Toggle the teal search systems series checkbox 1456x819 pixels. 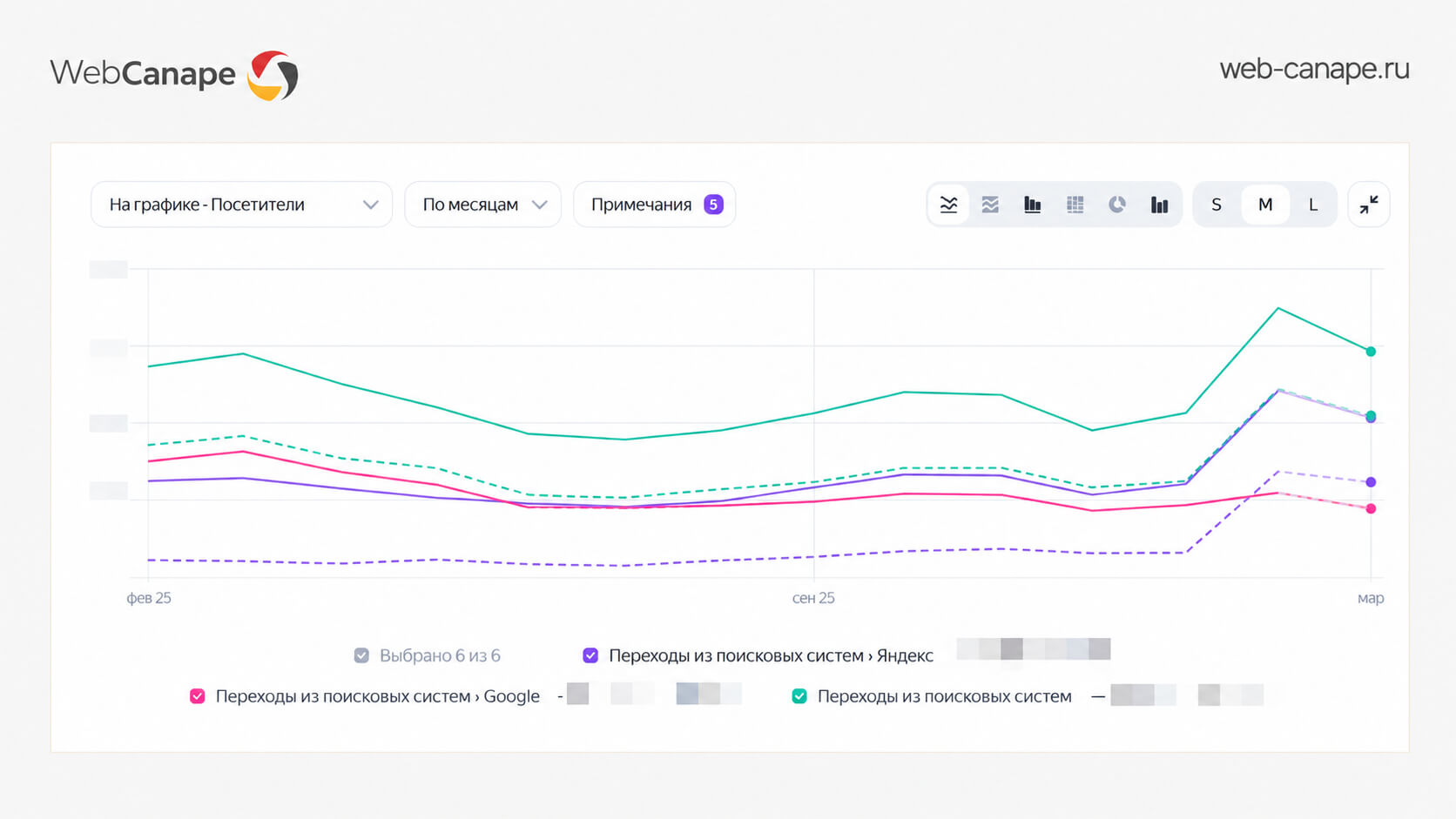tap(799, 696)
